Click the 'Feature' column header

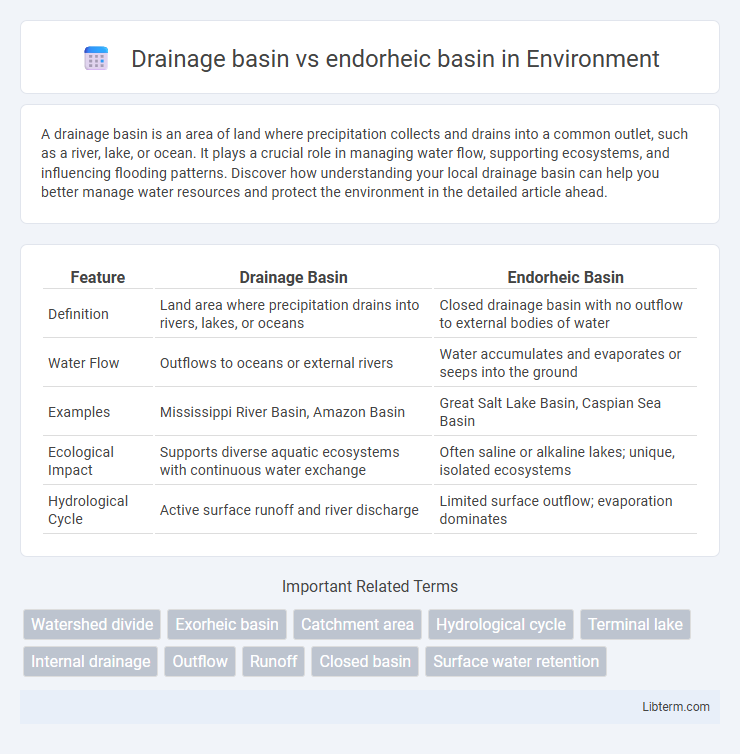[x=98, y=277]
